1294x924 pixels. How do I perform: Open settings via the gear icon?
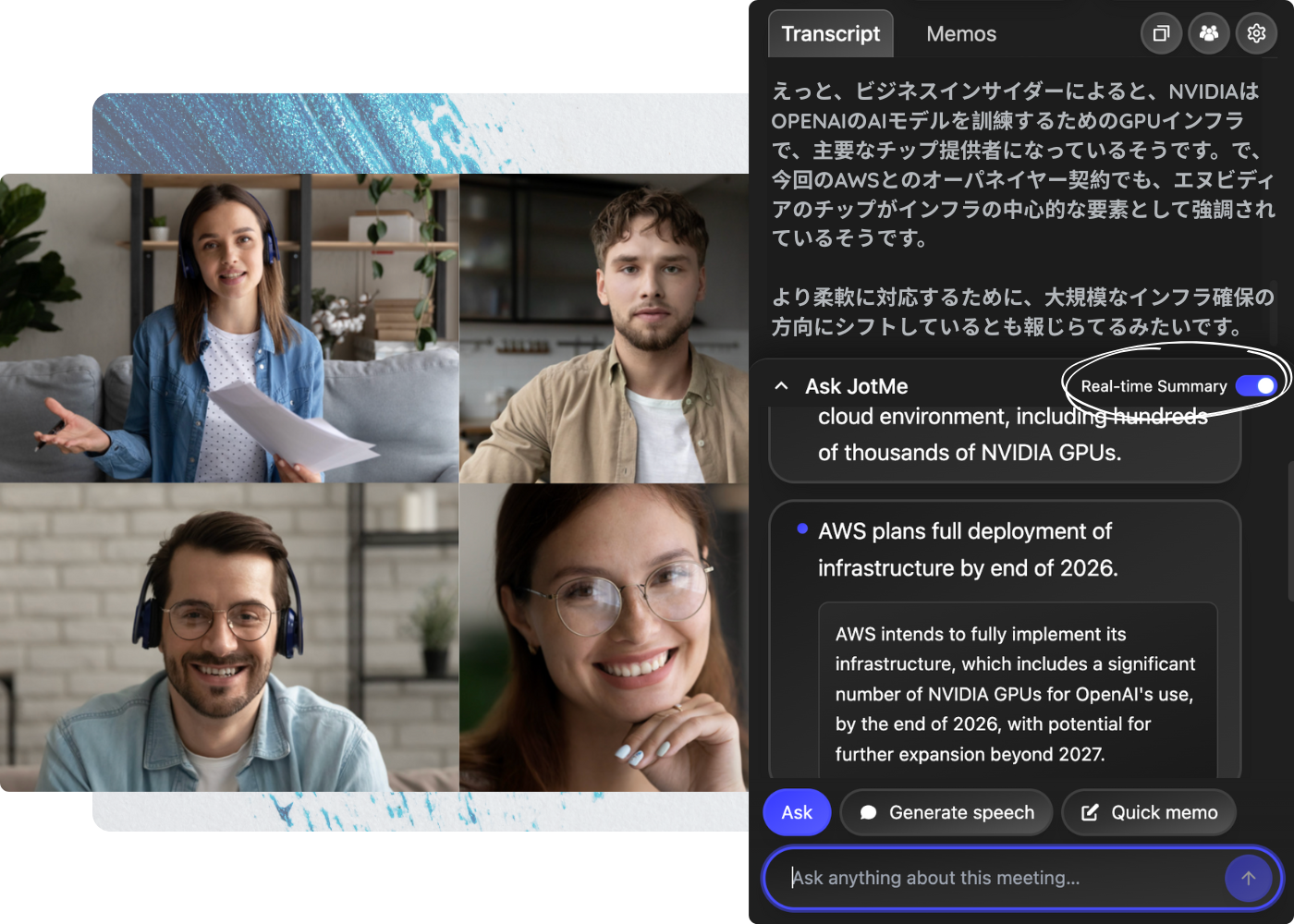(1256, 33)
